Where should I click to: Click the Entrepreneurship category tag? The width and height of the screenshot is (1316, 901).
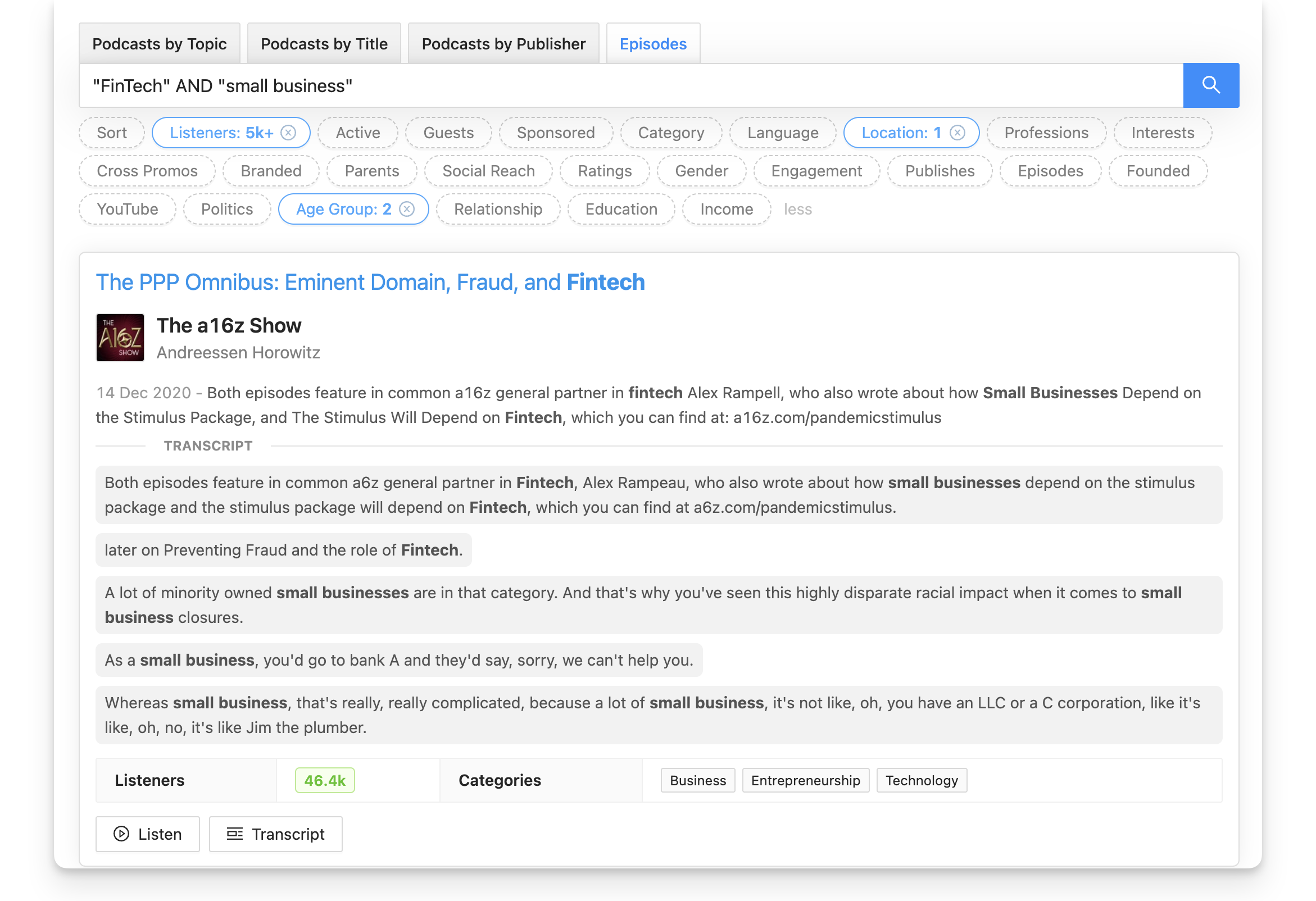(x=805, y=780)
